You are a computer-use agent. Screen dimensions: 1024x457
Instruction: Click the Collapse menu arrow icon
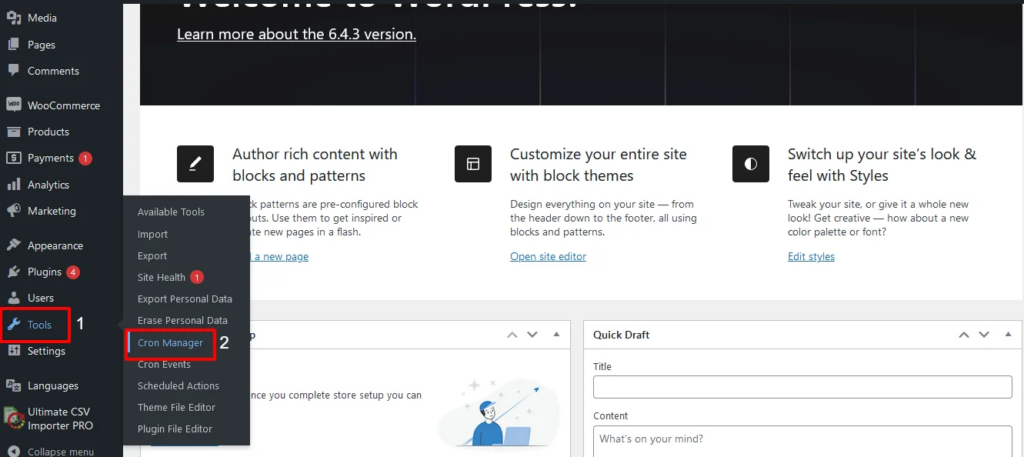(13, 451)
